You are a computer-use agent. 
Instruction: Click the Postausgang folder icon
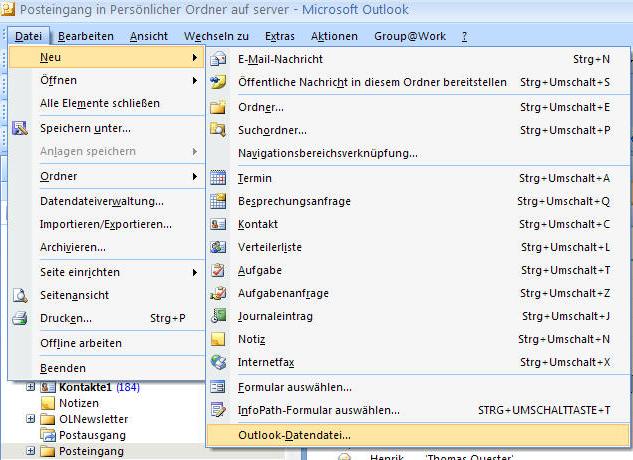click(48, 435)
